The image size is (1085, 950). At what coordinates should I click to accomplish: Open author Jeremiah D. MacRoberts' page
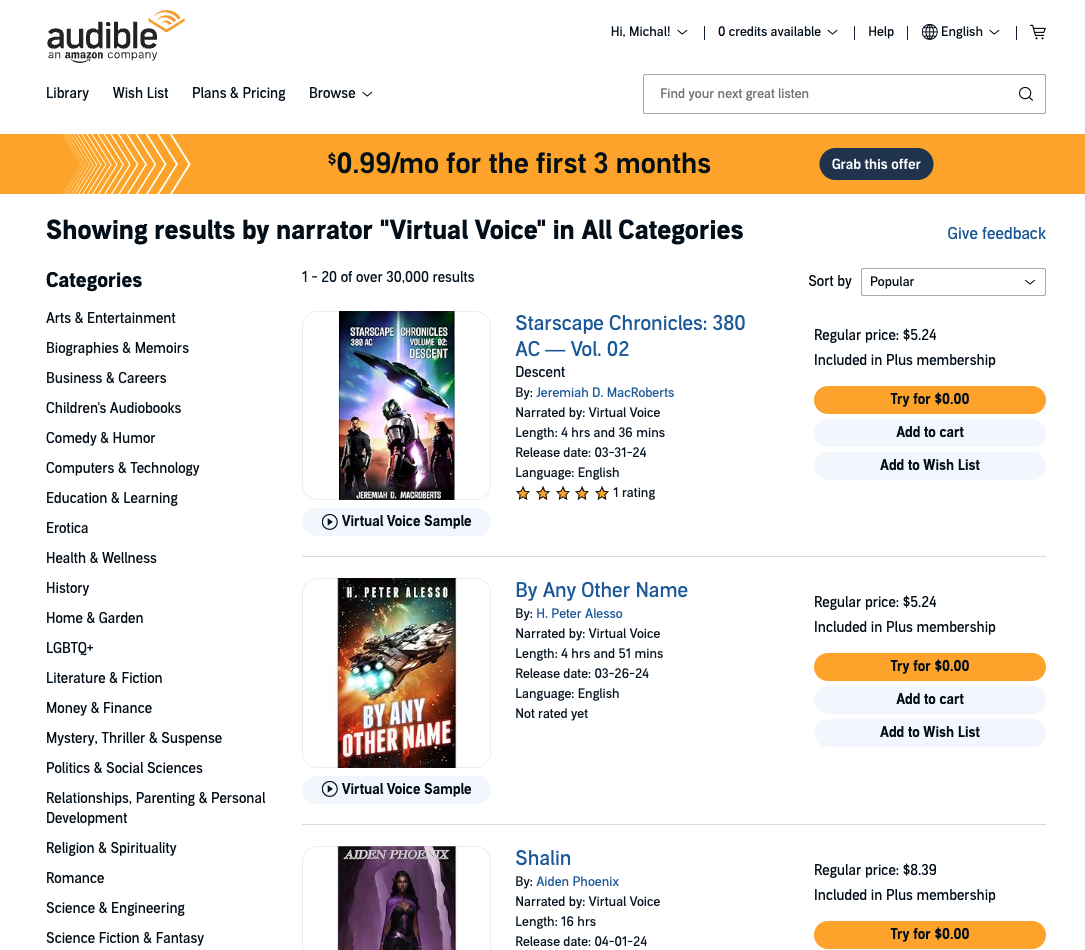(x=605, y=392)
